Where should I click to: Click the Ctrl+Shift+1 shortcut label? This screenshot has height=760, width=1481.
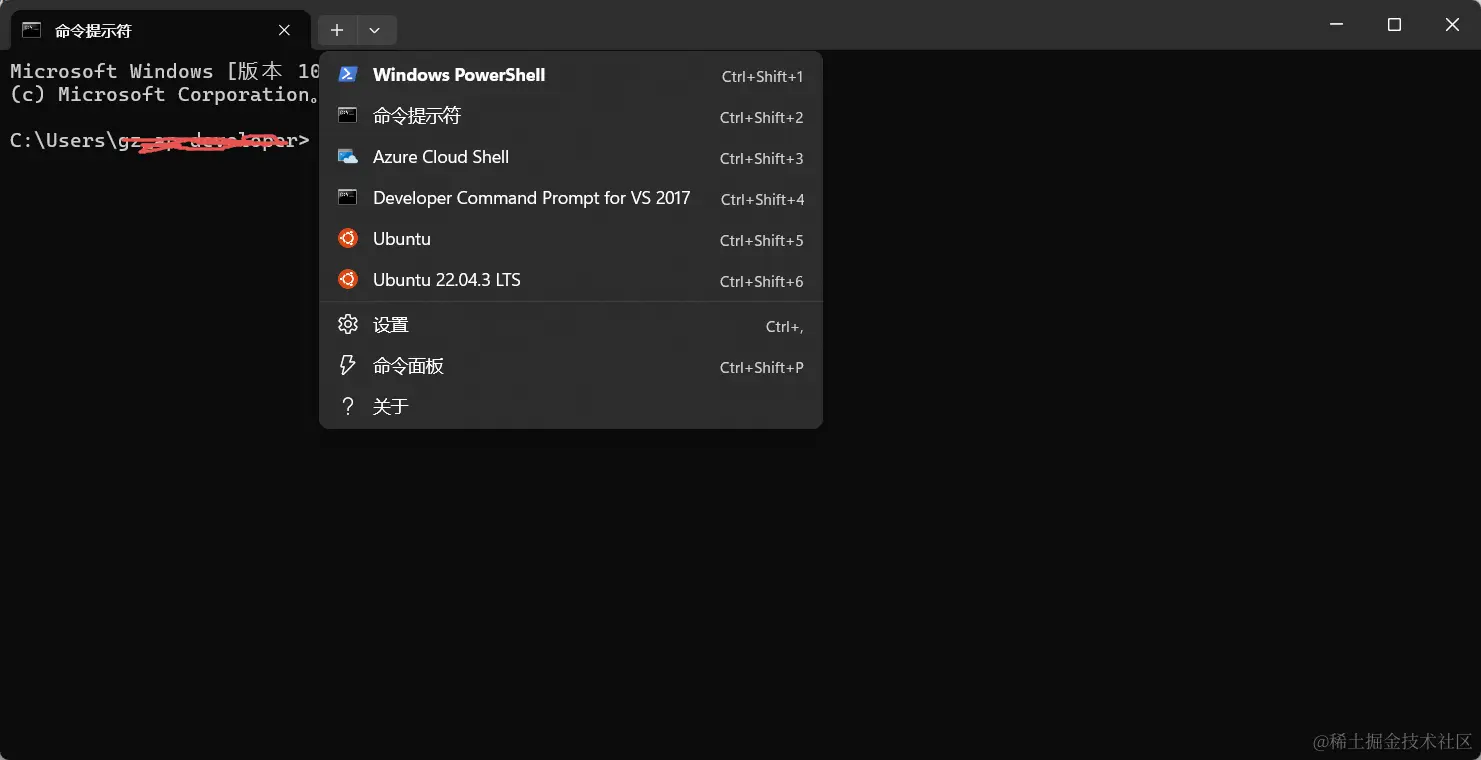tap(762, 76)
